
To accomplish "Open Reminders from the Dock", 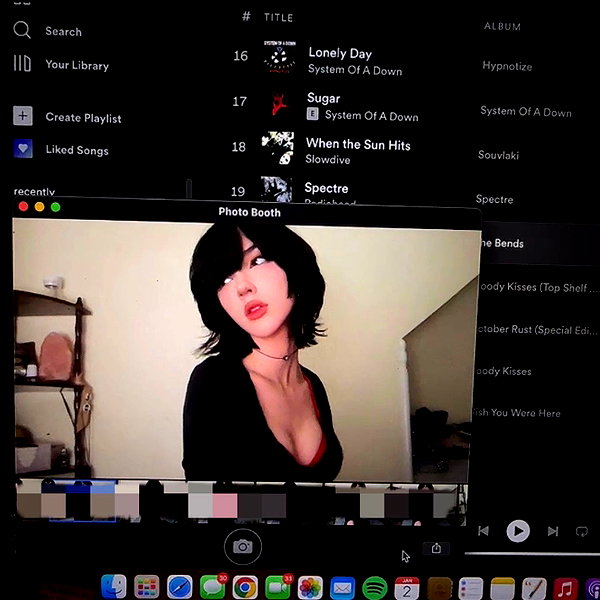I will (x=471, y=589).
